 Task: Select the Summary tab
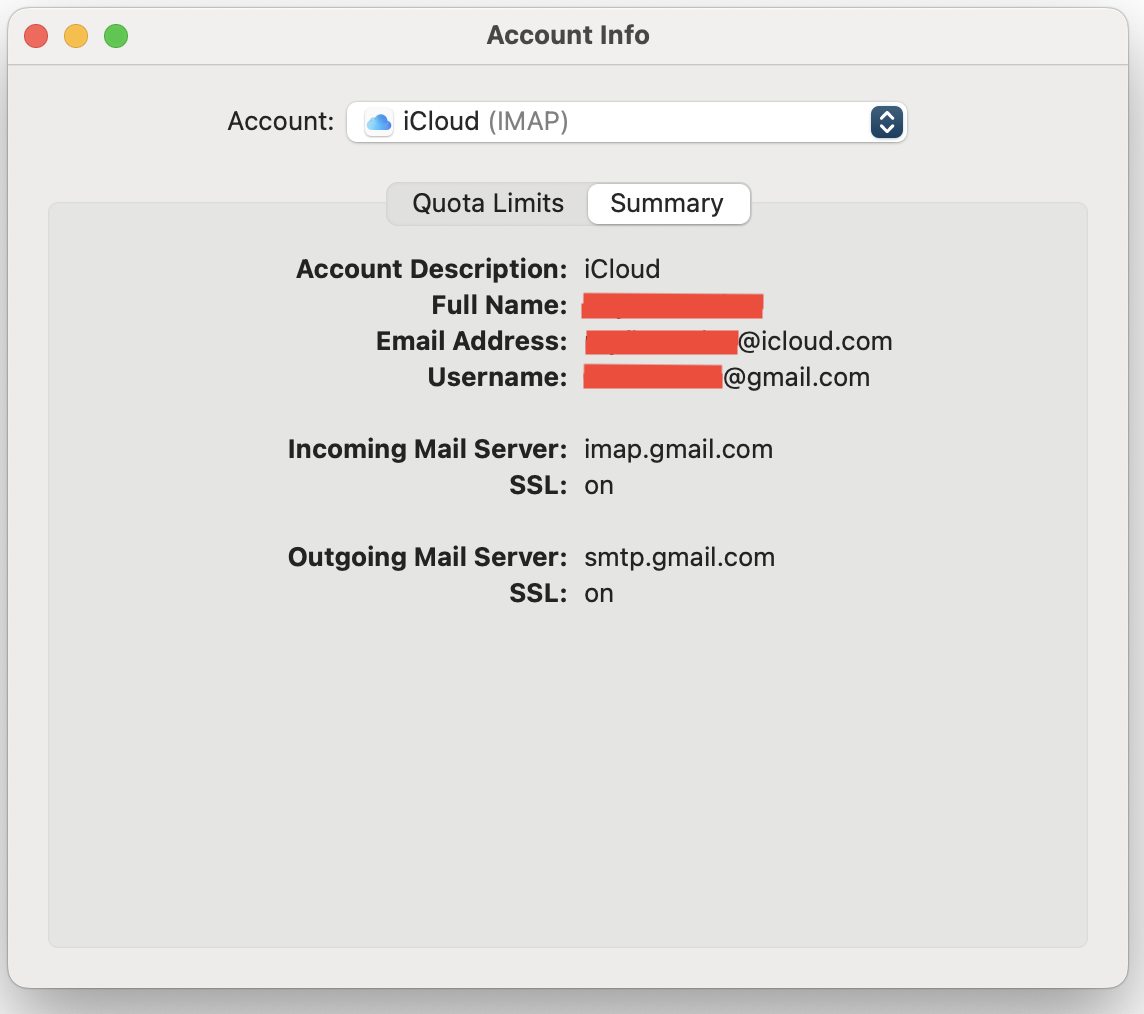click(668, 204)
